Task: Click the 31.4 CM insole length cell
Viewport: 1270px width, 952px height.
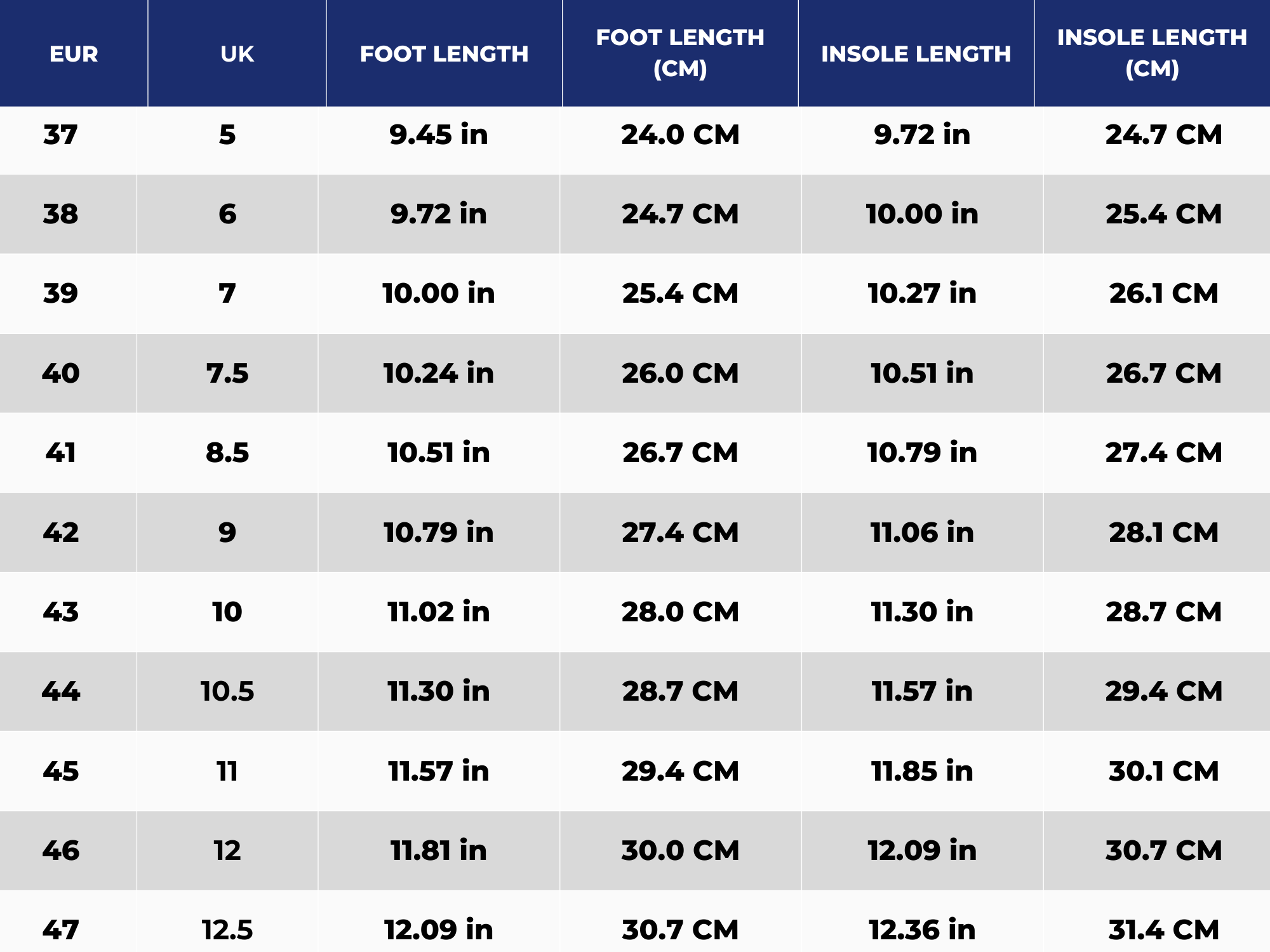Action: tap(1163, 930)
